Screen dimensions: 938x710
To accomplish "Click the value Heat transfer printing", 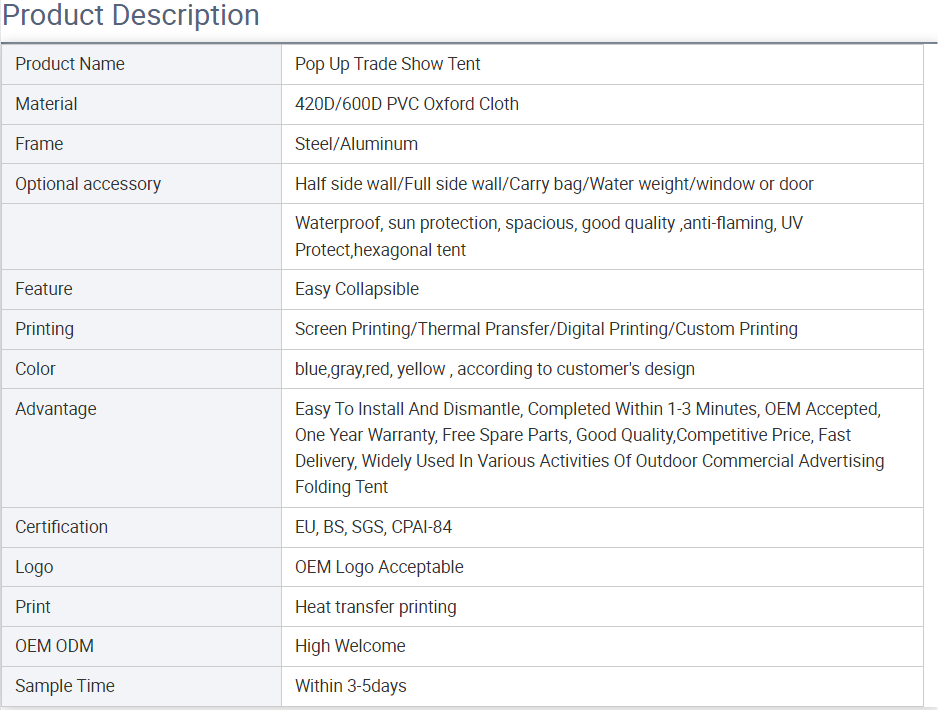I will coord(376,607).
